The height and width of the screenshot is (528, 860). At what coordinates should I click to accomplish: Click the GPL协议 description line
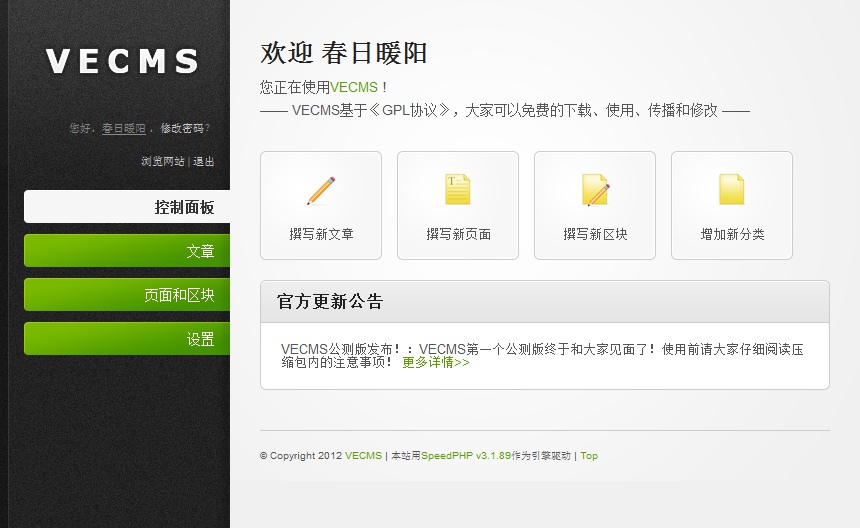click(505, 111)
